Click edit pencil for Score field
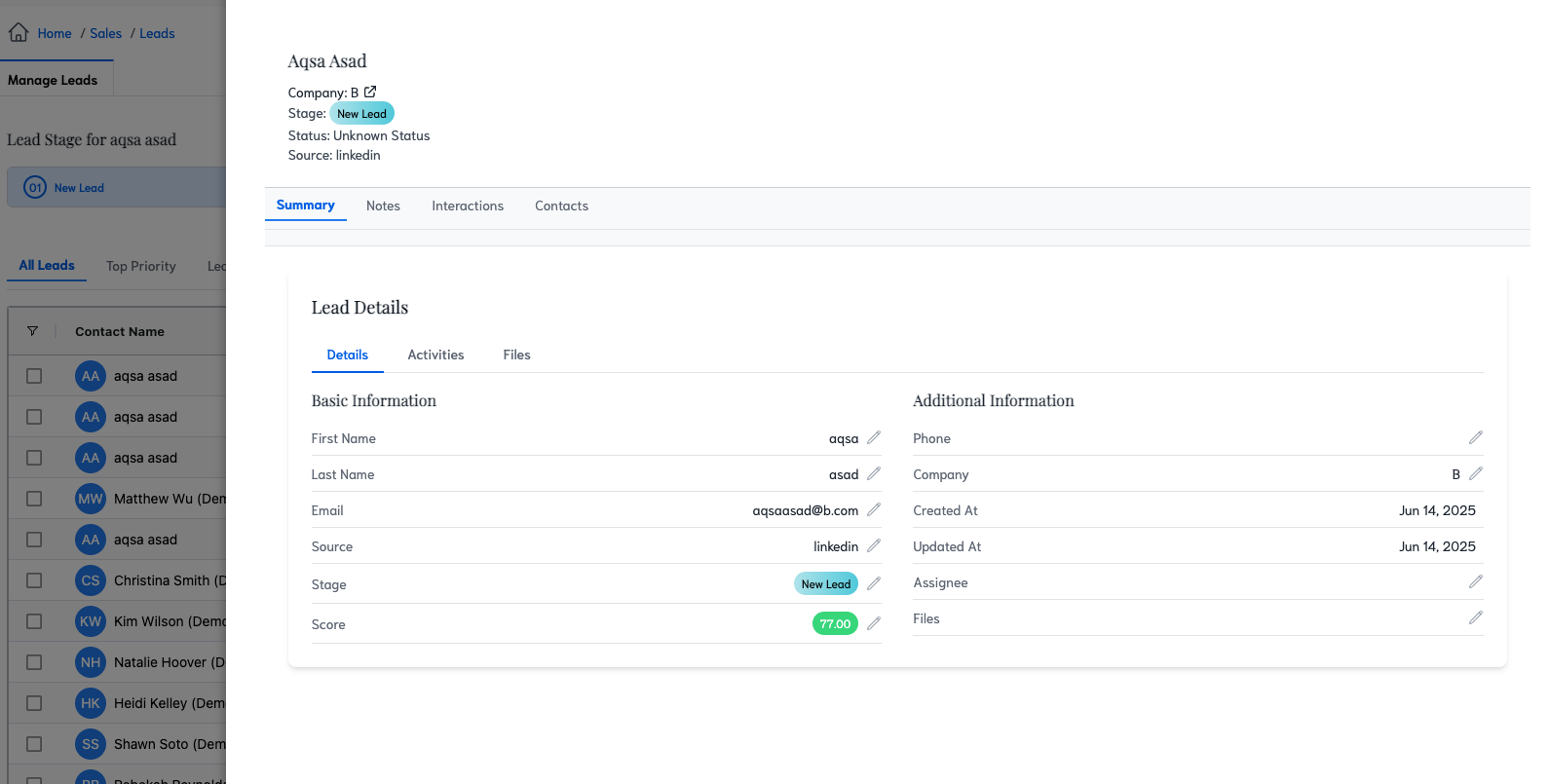 [874, 624]
